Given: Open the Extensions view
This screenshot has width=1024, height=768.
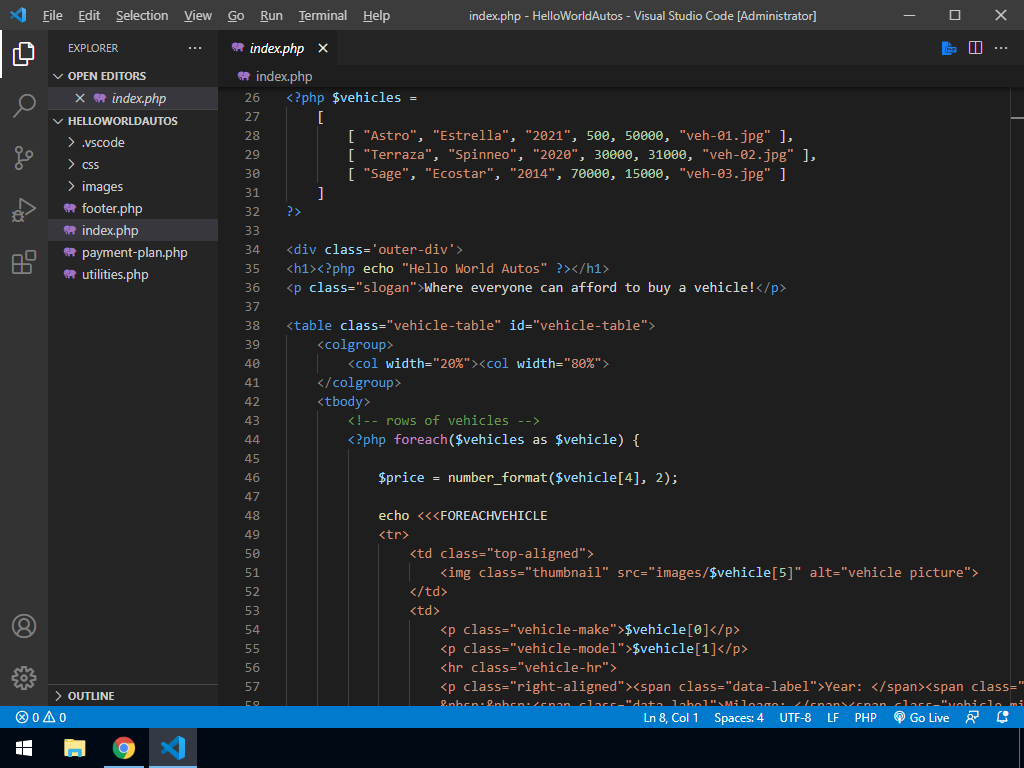Looking at the screenshot, I should pyautogui.click(x=24, y=262).
